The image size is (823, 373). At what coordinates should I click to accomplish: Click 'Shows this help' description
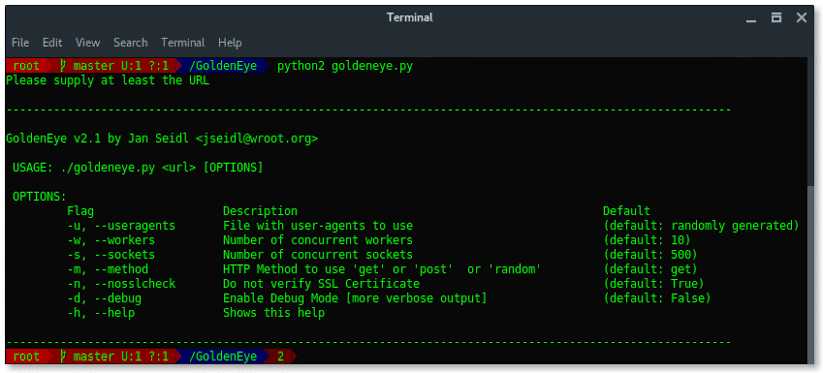(x=274, y=313)
